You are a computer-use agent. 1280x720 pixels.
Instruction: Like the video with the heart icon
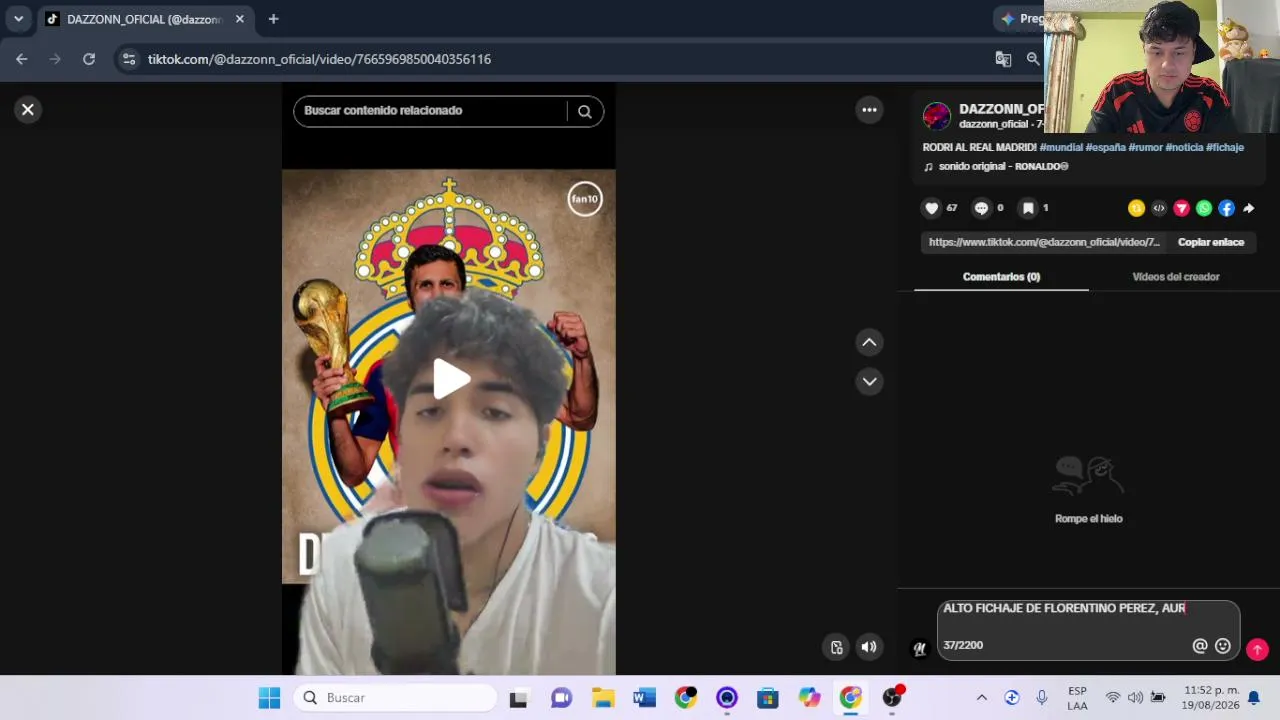932,208
